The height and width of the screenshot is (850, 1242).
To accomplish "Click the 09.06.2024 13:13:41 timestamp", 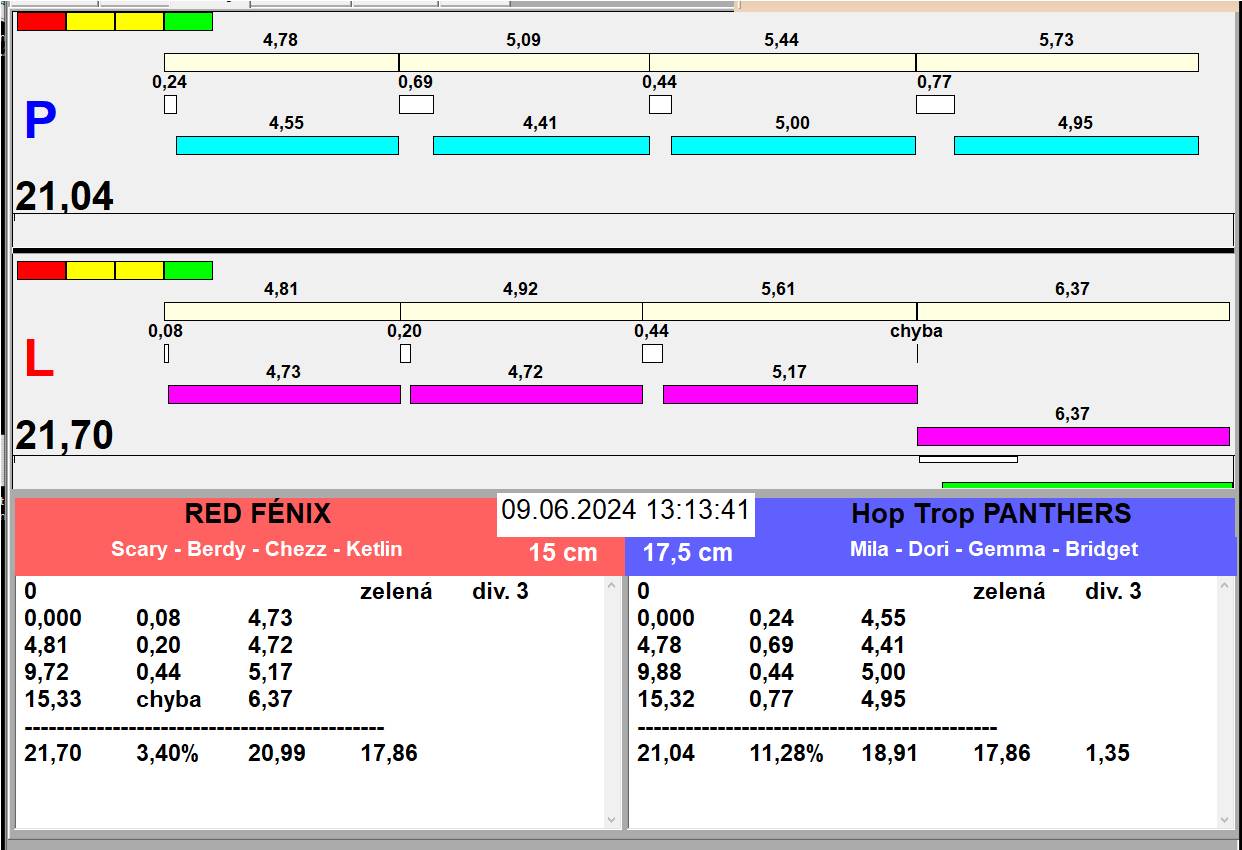I will [625, 510].
